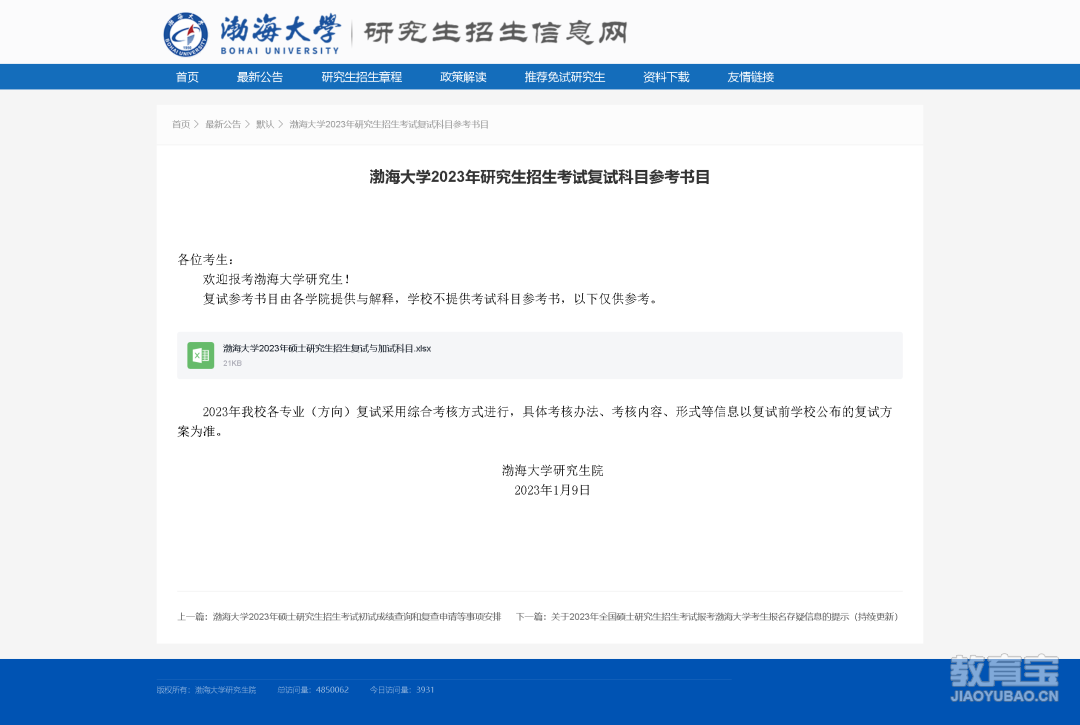Click 研究生招生信息网 header title
This screenshot has width=1080, height=725.
(x=496, y=32)
